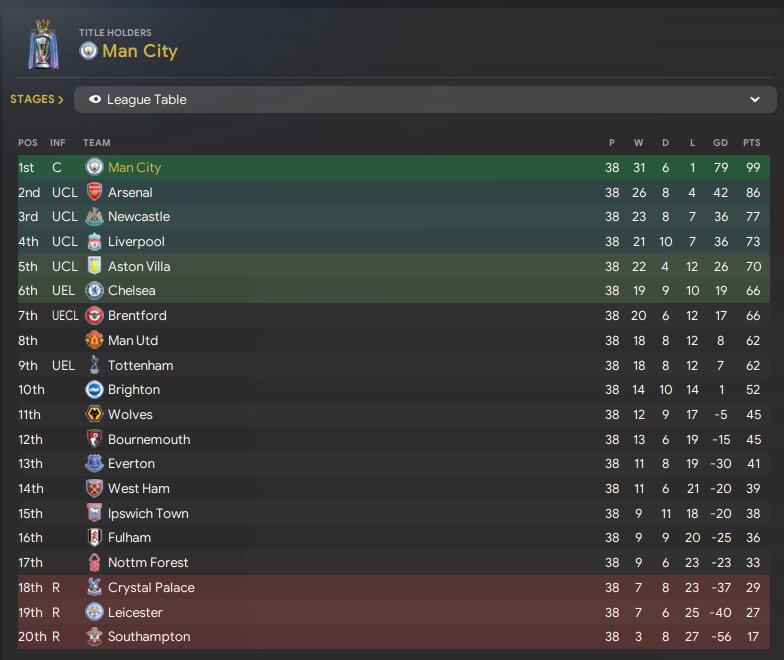
Task: Open the Man City title holders link
Action: pos(140,51)
